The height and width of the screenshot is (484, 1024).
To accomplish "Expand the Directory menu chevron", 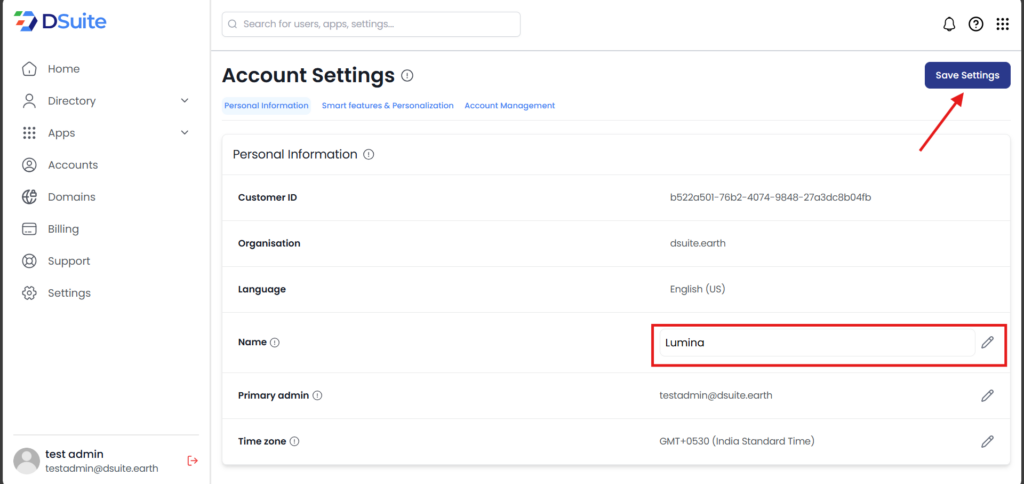I will pos(184,101).
